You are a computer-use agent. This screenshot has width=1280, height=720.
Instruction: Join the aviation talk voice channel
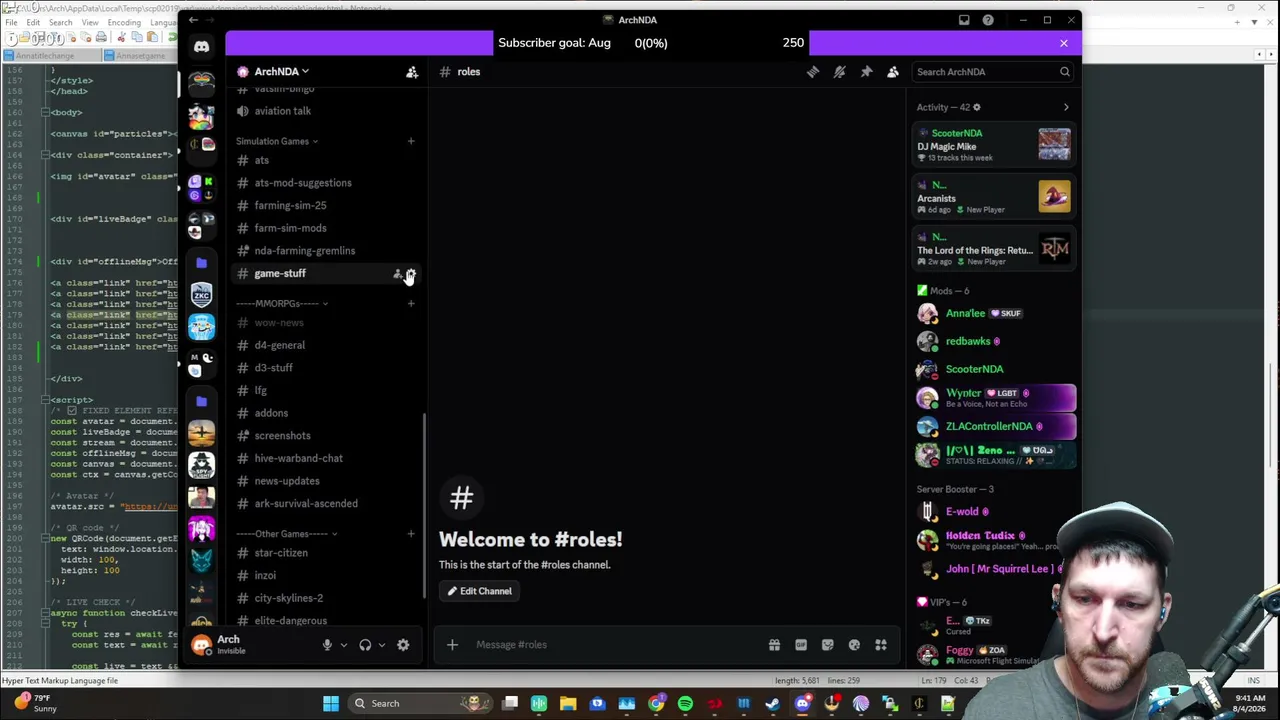point(327,111)
